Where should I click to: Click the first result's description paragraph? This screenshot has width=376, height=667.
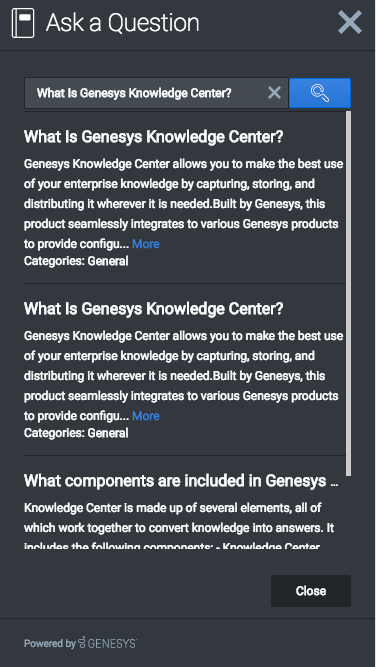[183, 204]
